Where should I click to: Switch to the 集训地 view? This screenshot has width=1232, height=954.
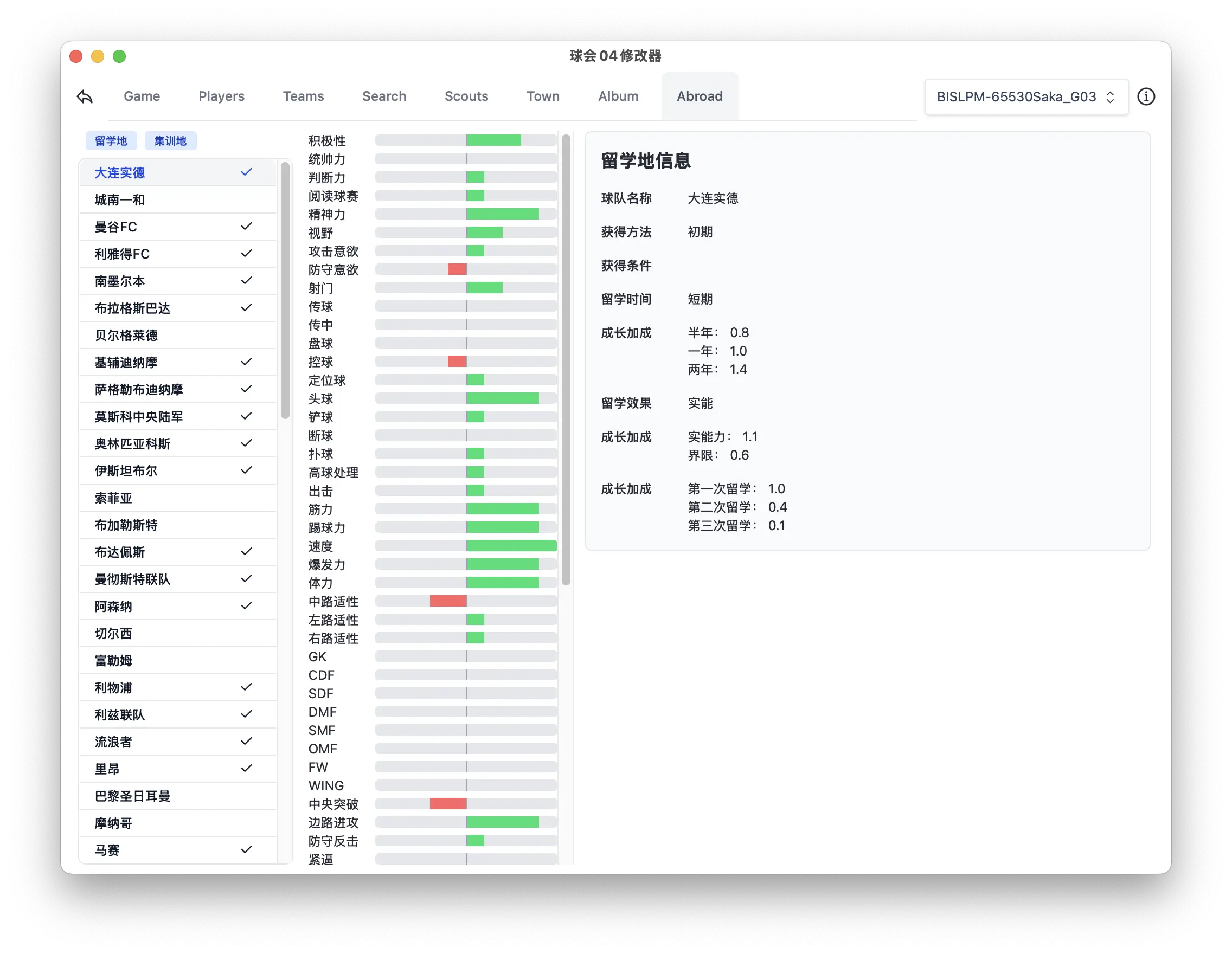170,140
